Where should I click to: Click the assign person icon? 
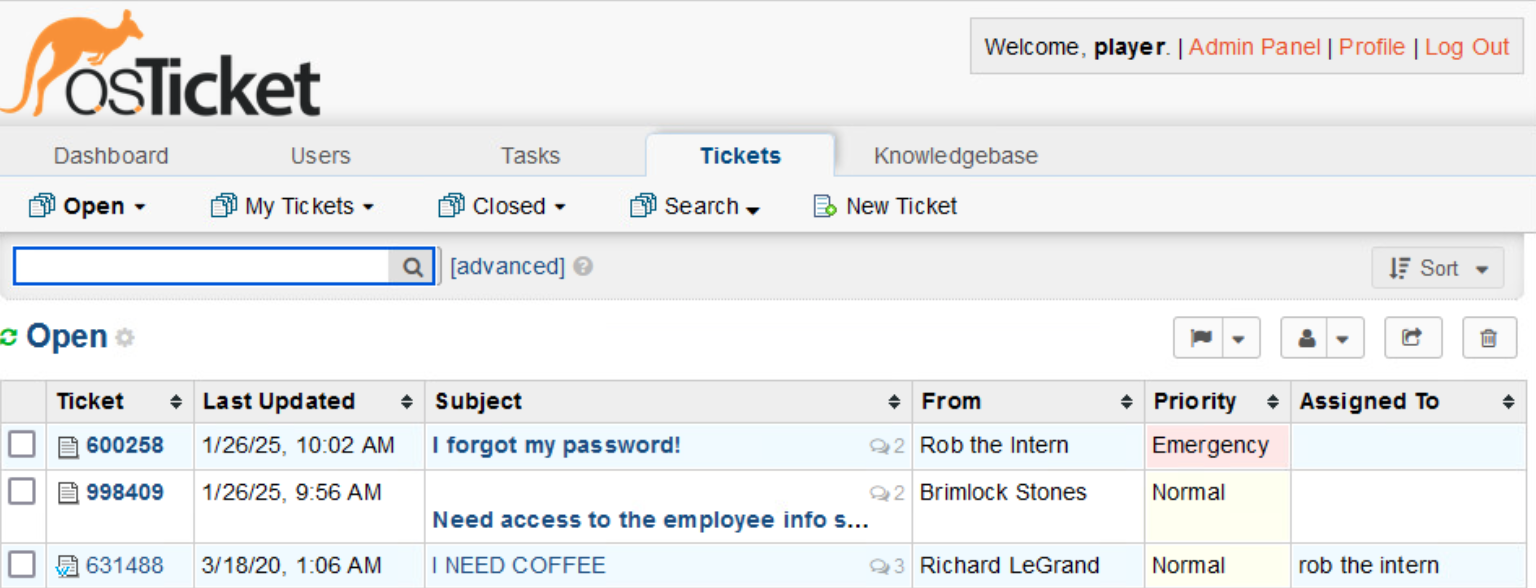[x=1306, y=338]
